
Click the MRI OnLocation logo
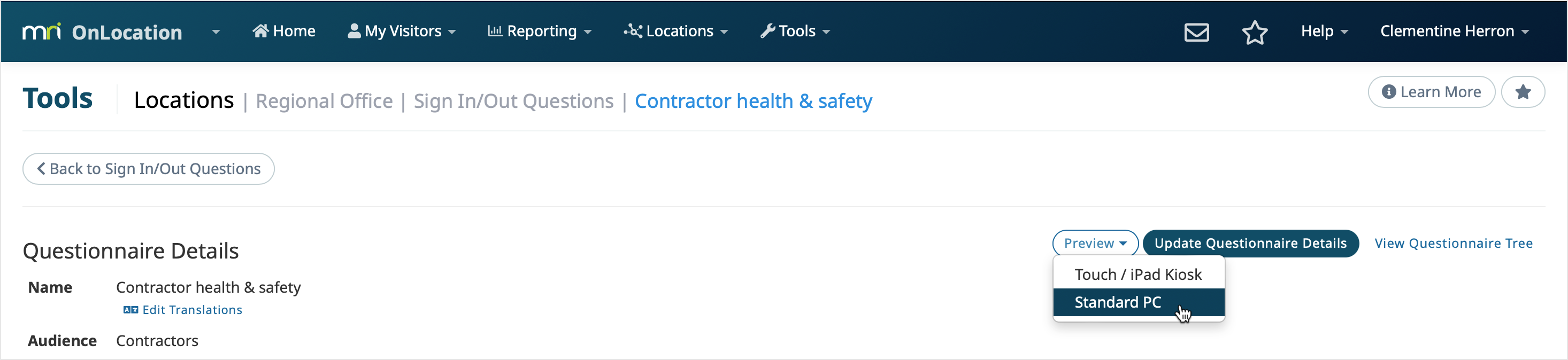point(102,32)
